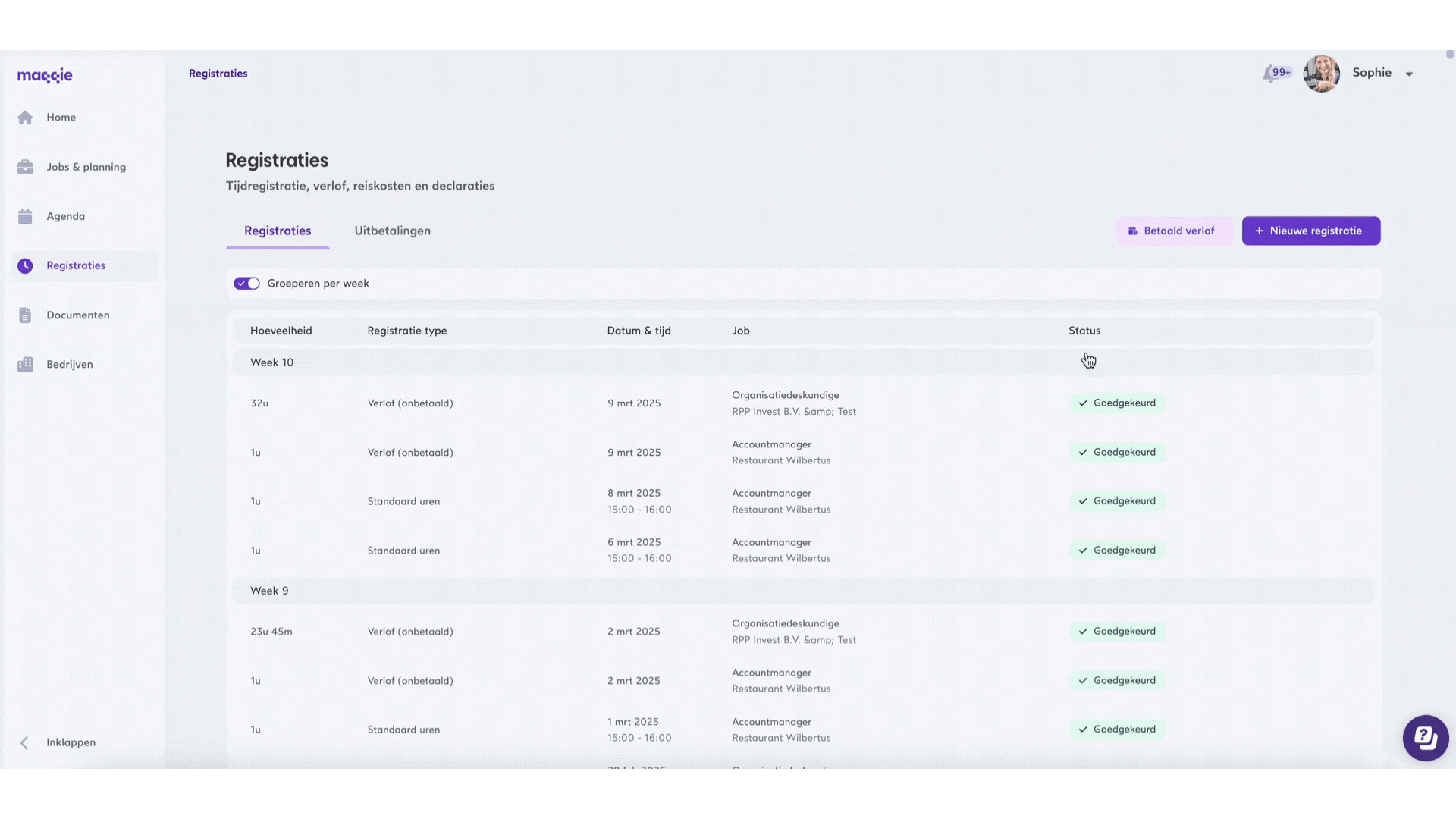Select the Registraties clock icon

point(25,266)
